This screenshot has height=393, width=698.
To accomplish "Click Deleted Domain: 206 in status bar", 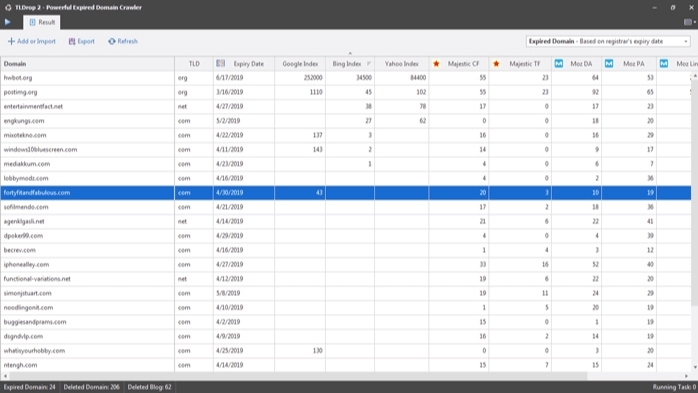I will 91,387.
